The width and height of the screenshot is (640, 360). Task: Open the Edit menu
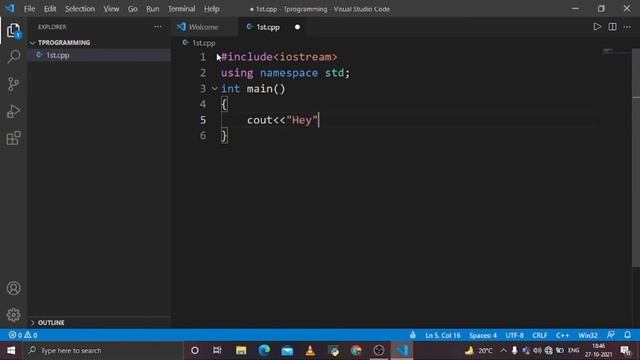pos(50,9)
